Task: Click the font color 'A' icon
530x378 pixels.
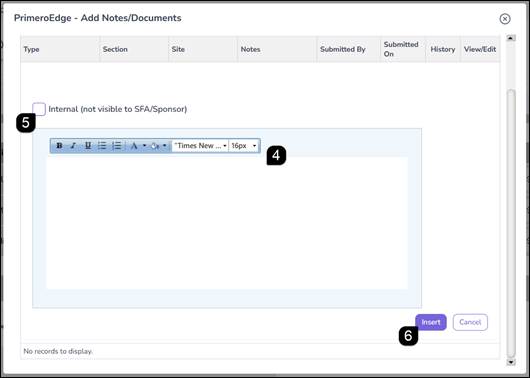Action: click(134, 146)
